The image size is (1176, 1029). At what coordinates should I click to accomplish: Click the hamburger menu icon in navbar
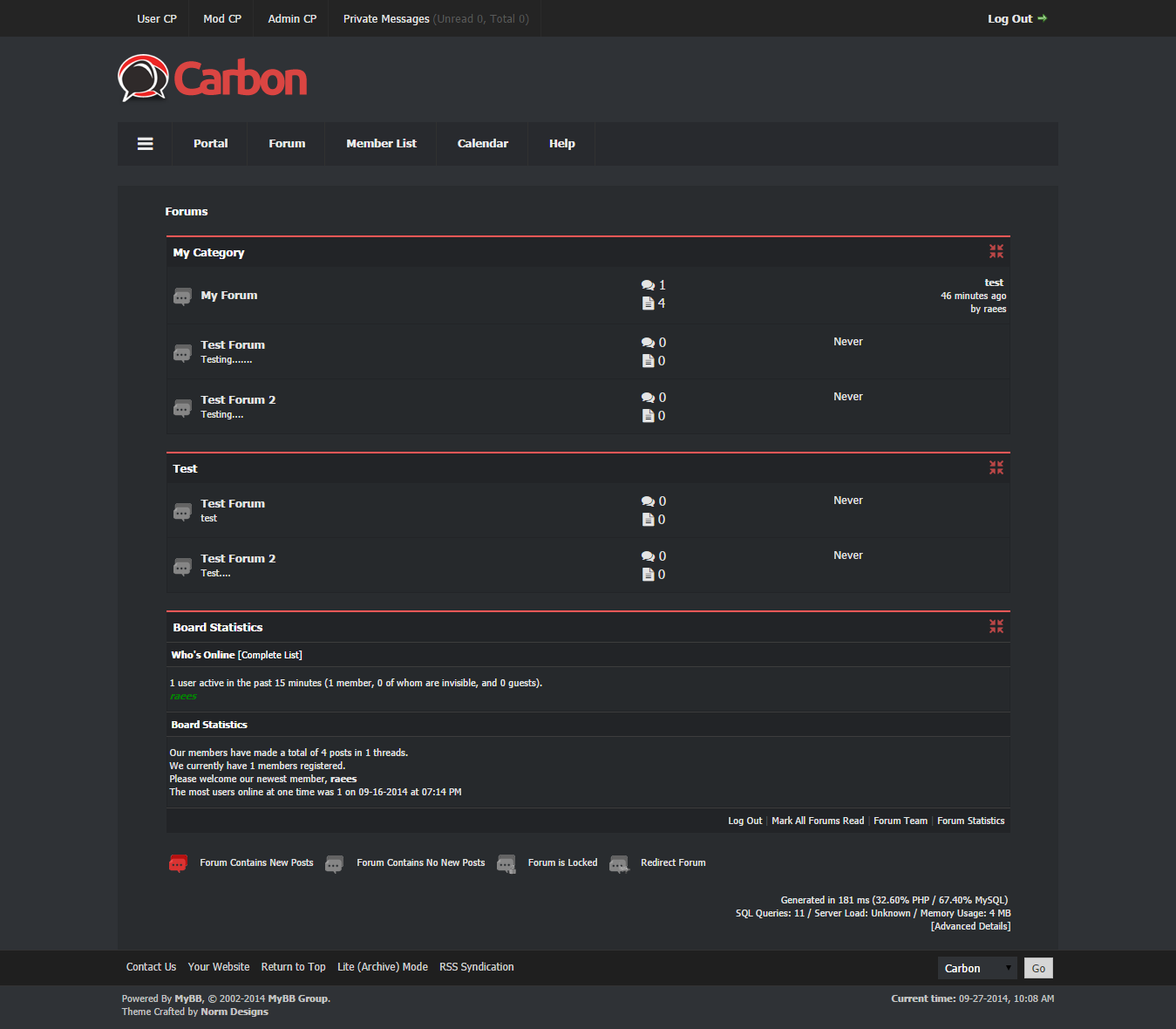[146, 144]
